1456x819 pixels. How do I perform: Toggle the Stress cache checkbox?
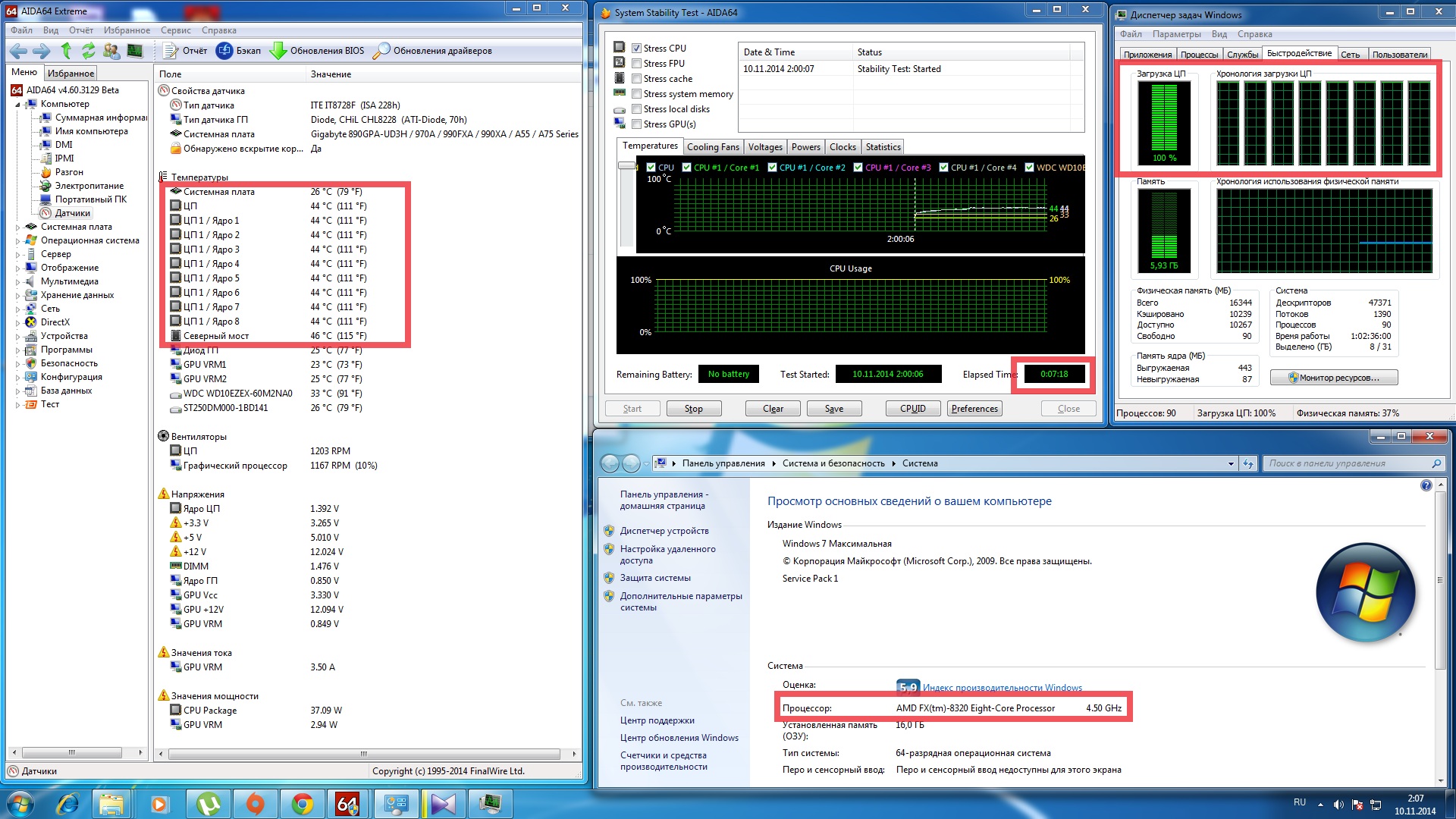(637, 79)
